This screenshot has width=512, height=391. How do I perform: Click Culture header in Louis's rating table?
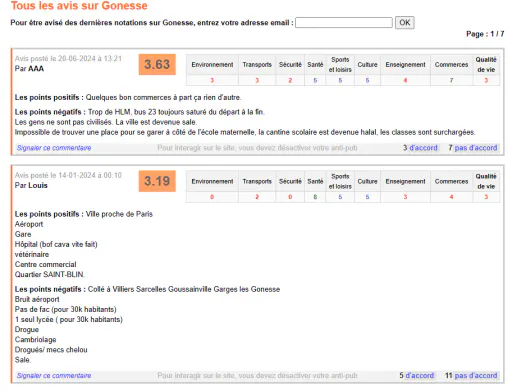point(367,181)
